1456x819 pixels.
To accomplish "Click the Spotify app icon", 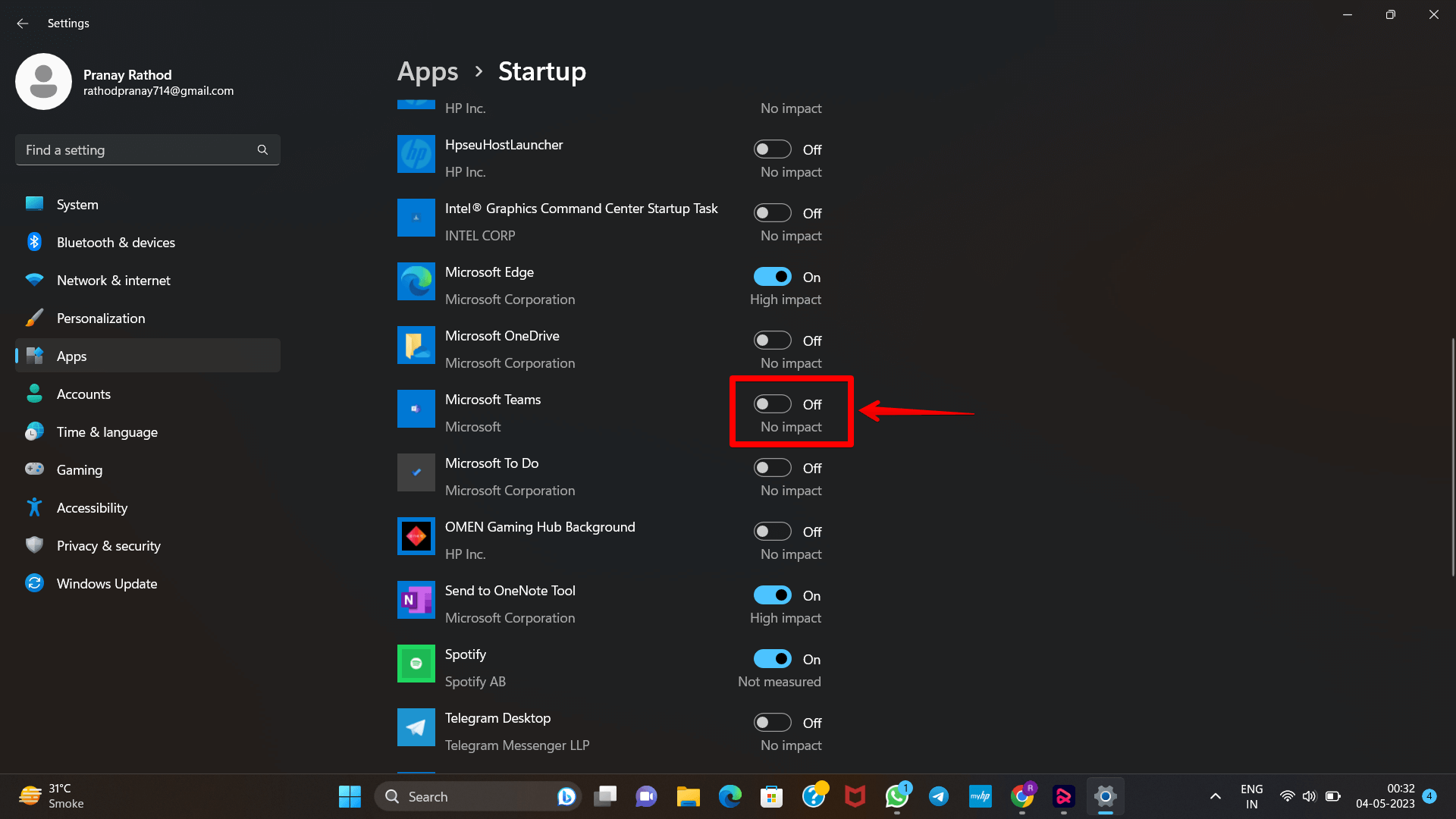I will click(x=416, y=664).
